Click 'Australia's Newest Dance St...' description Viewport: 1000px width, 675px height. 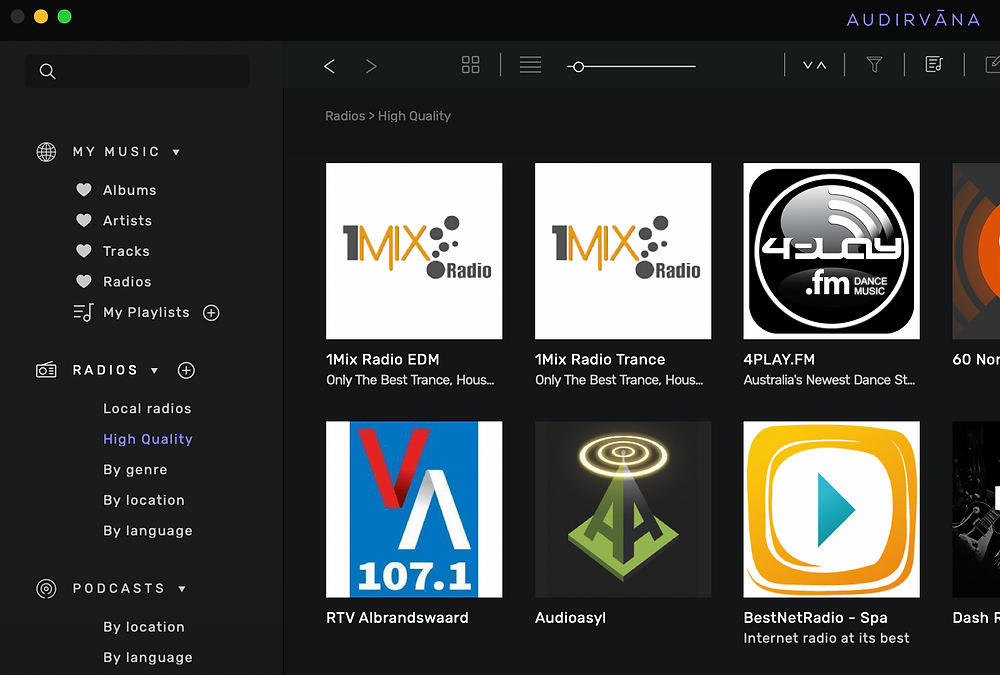click(829, 380)
